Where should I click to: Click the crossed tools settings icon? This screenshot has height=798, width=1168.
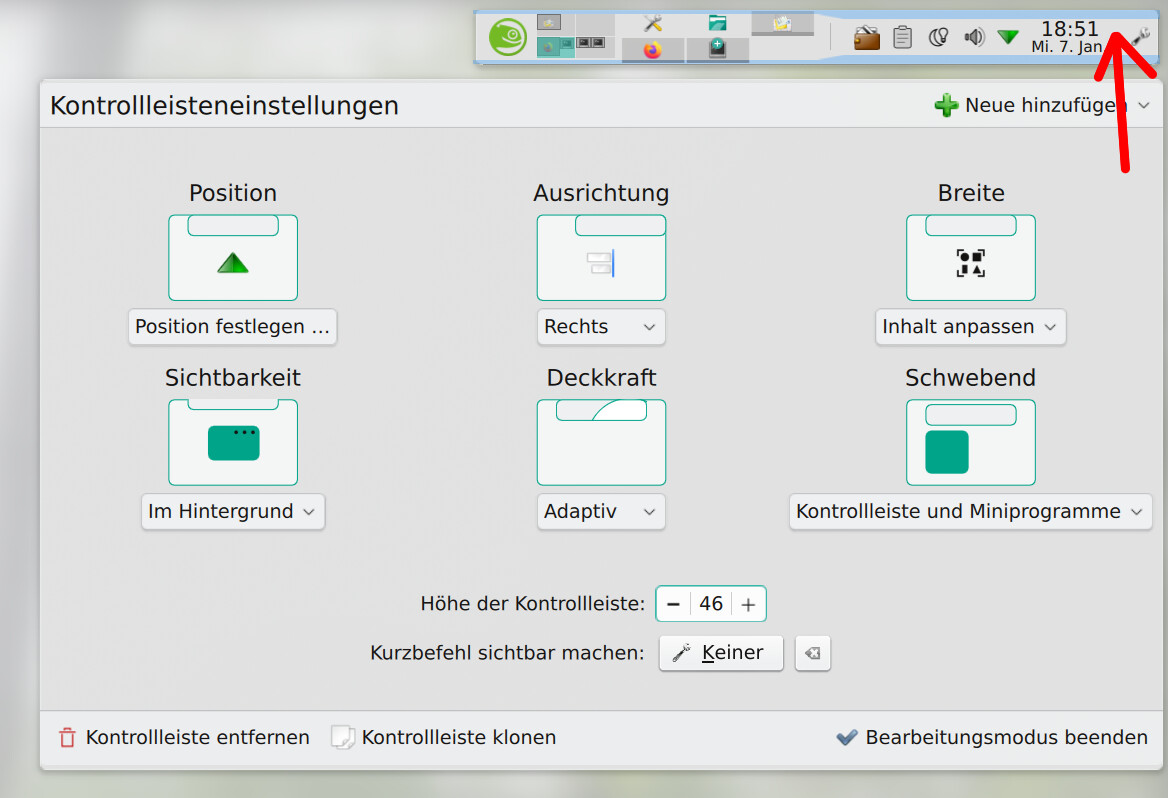pyautogui.click(x=653, y=23)
